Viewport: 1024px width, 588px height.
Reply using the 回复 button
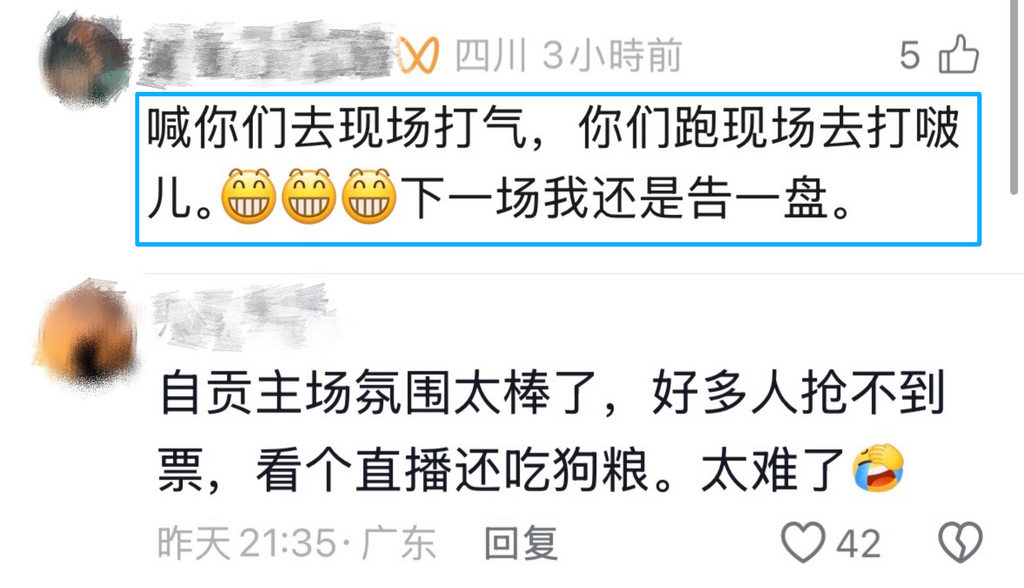tap(521, 544)
